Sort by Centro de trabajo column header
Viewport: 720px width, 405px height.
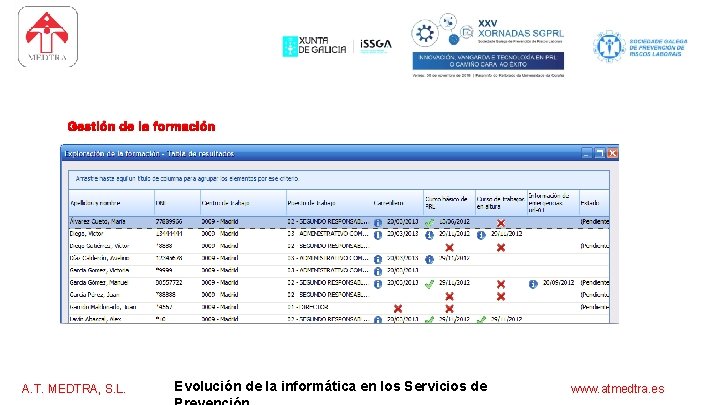[243, 202]
